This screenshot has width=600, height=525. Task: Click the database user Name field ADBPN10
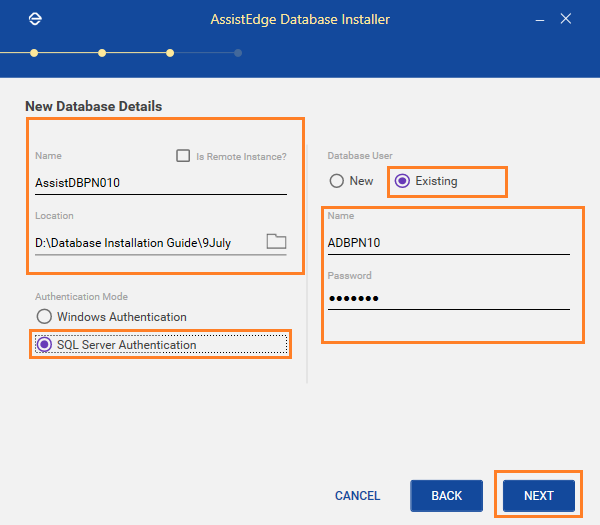click(x=448, y=243)
